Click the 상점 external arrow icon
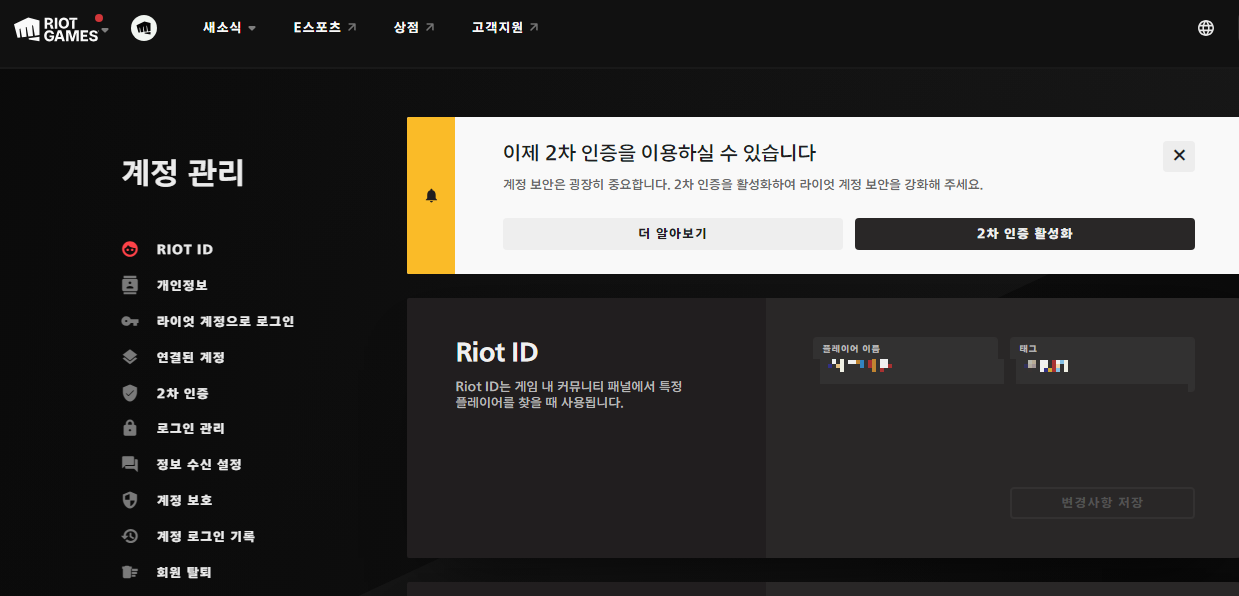1239x596 pixels. pos(430,28)
